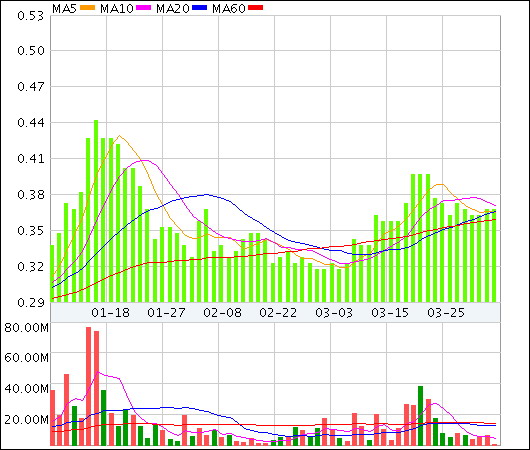The image size is (530, 450).
Task: Click the 0.50 price axis label
Action: (31, 51)
